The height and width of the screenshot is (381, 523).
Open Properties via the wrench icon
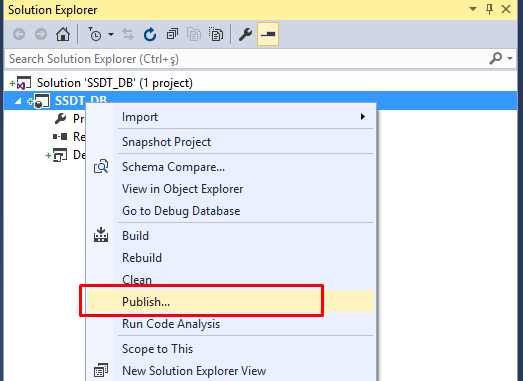(245, 34)
